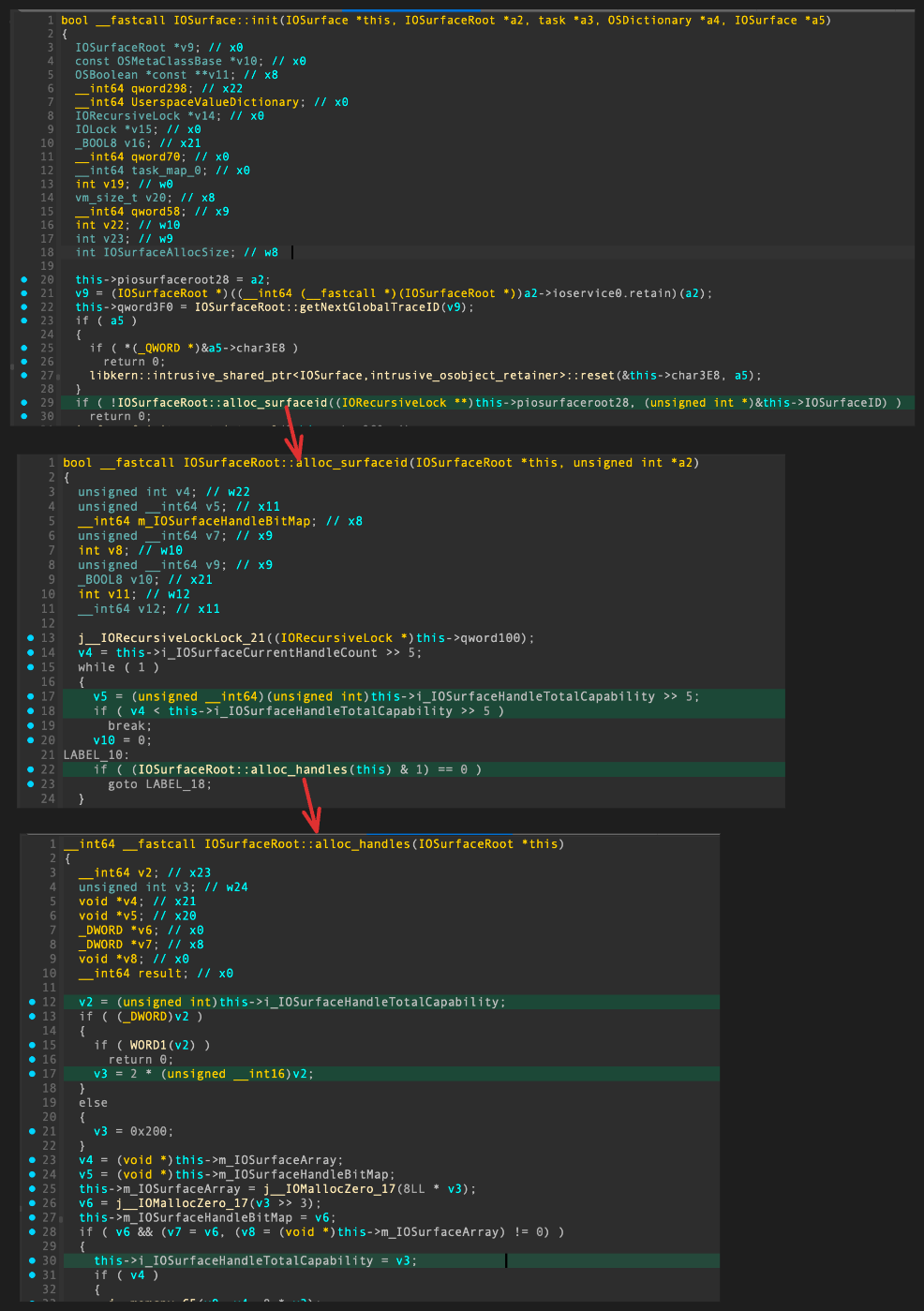Viewport: 924px width, 1311px height.
Task: Click the LABEL_10: label
Action: (x=97, y=754)
